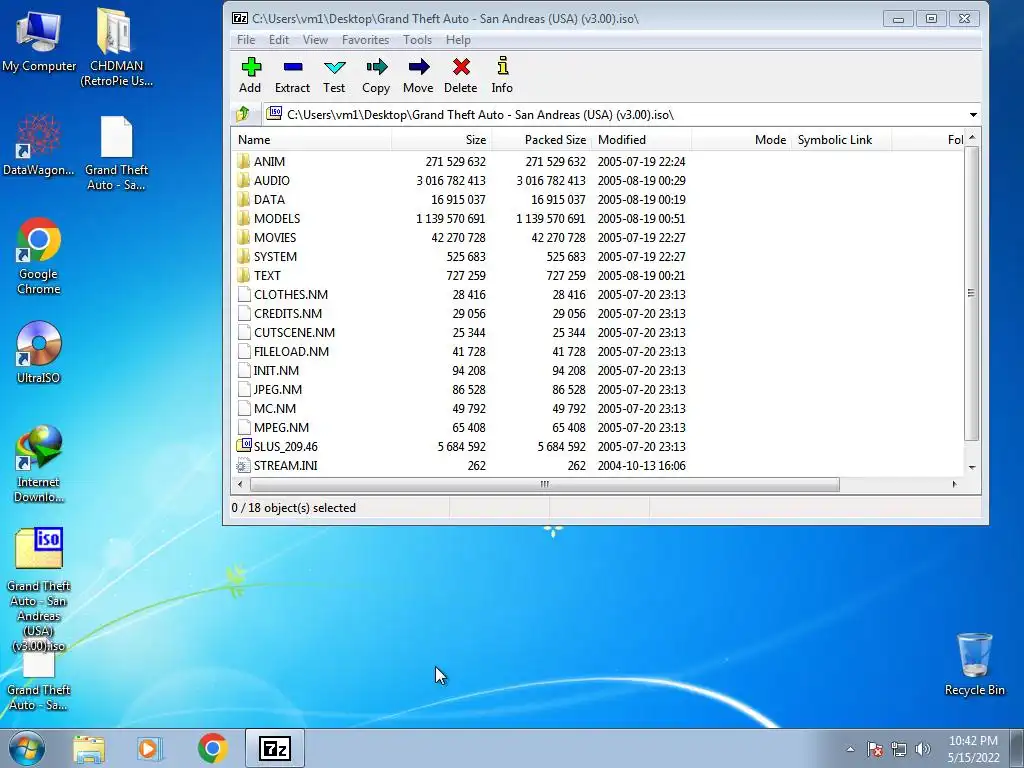The width and height of the screenshot is (1024, 768).
Task: Click the address bar path field
Action: [614, 115]
